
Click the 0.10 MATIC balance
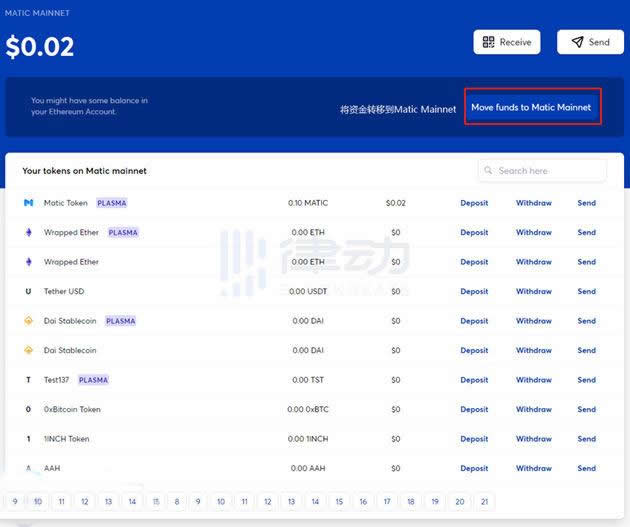pyautogui.click(x=308, y=203)
